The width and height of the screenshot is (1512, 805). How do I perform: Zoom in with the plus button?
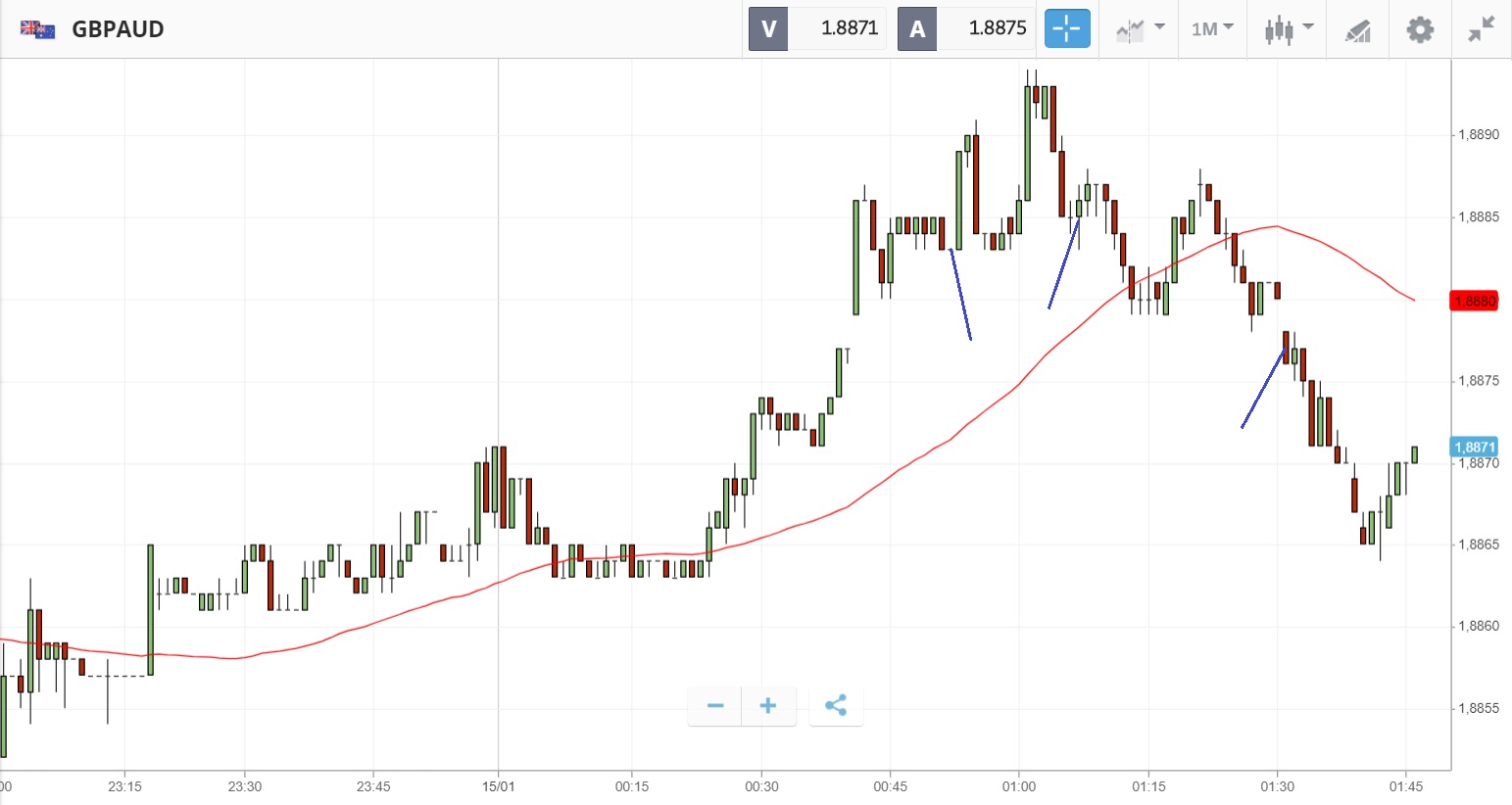coord(768,706)
